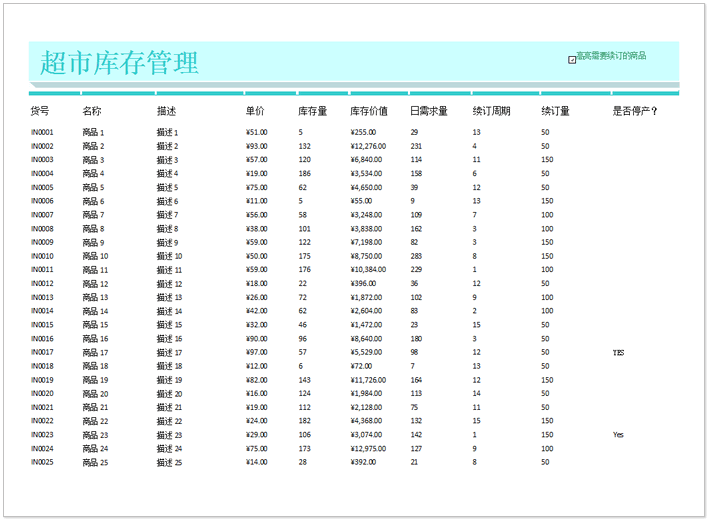Image resolution: width=709 pixels, height=521 pixels.
Task: Select the 库存价值 column header
Action: pyautogui.click(x=369, y=111)
